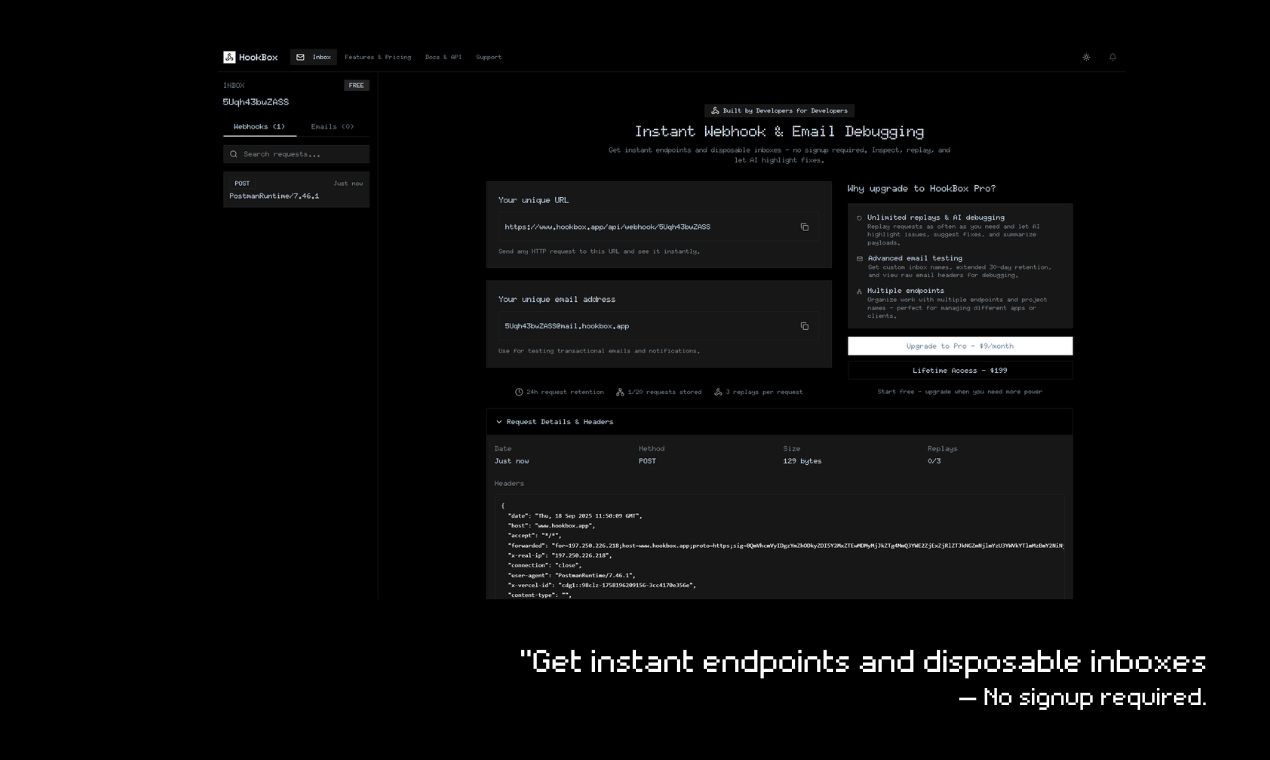Screen dimensions: 1270x760
Task: Focus the Search requests field
Action: [x=302, y=154]
